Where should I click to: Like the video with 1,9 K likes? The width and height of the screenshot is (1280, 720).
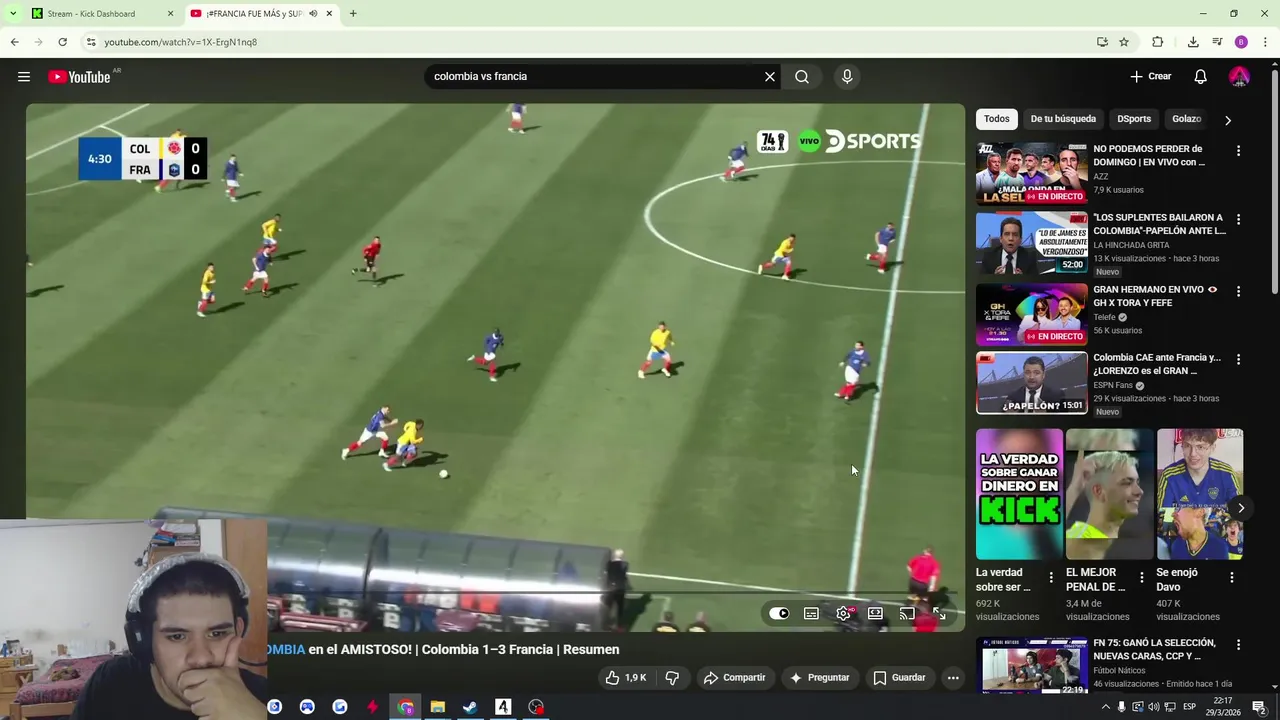point(627,678)
